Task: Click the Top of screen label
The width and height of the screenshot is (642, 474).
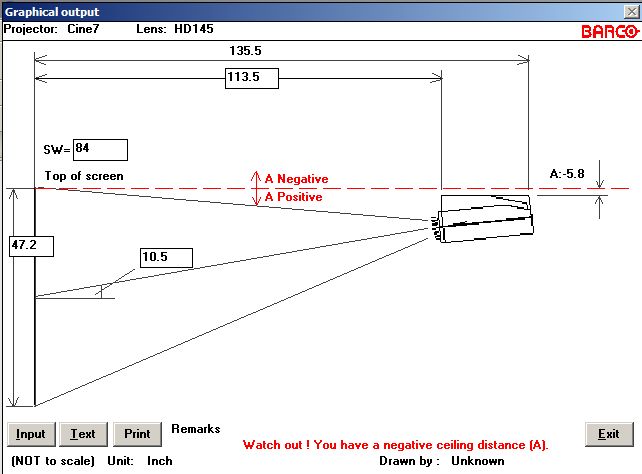Action: pyautogui.click(x=84, y=176)
